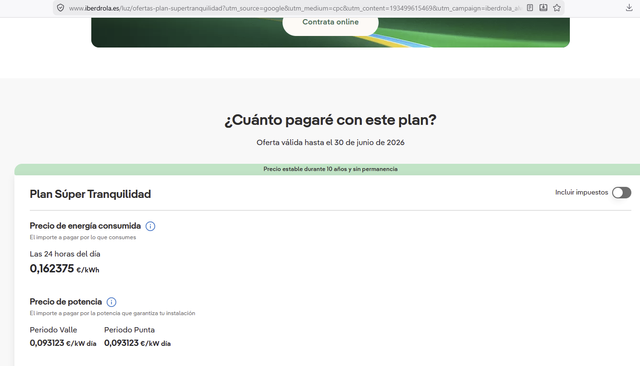Click the Incluir impuestos label text
The image size is (640, 366).
pos(581,192)
